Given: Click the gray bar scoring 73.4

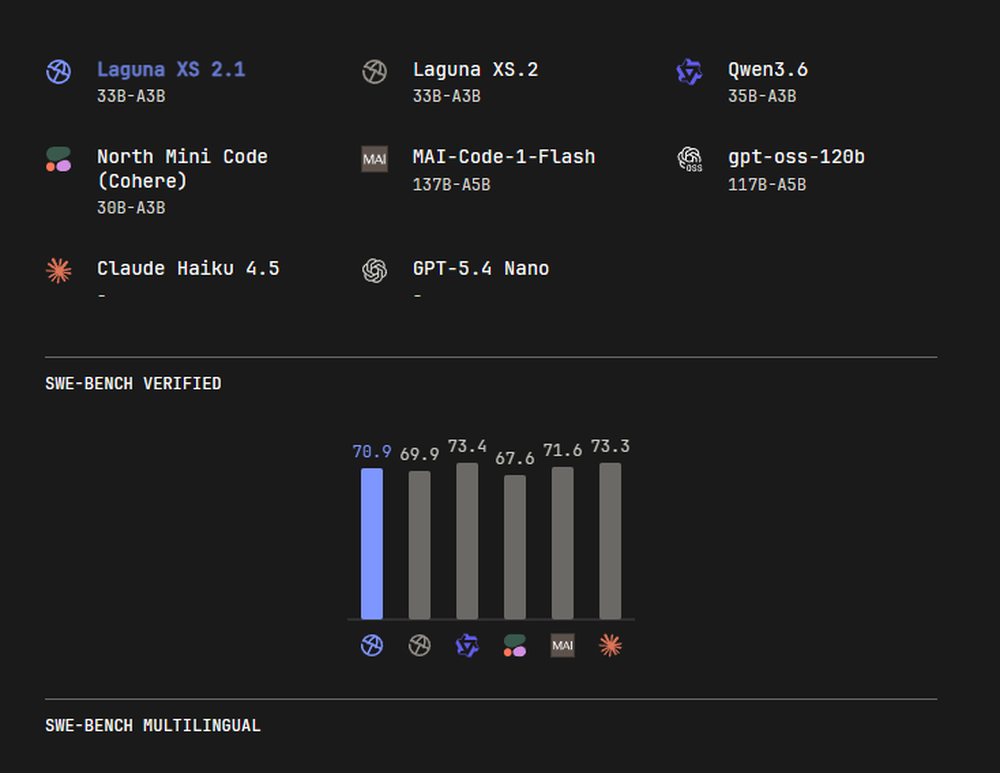Looking at the screenshot, I should (x=467, y=541).
